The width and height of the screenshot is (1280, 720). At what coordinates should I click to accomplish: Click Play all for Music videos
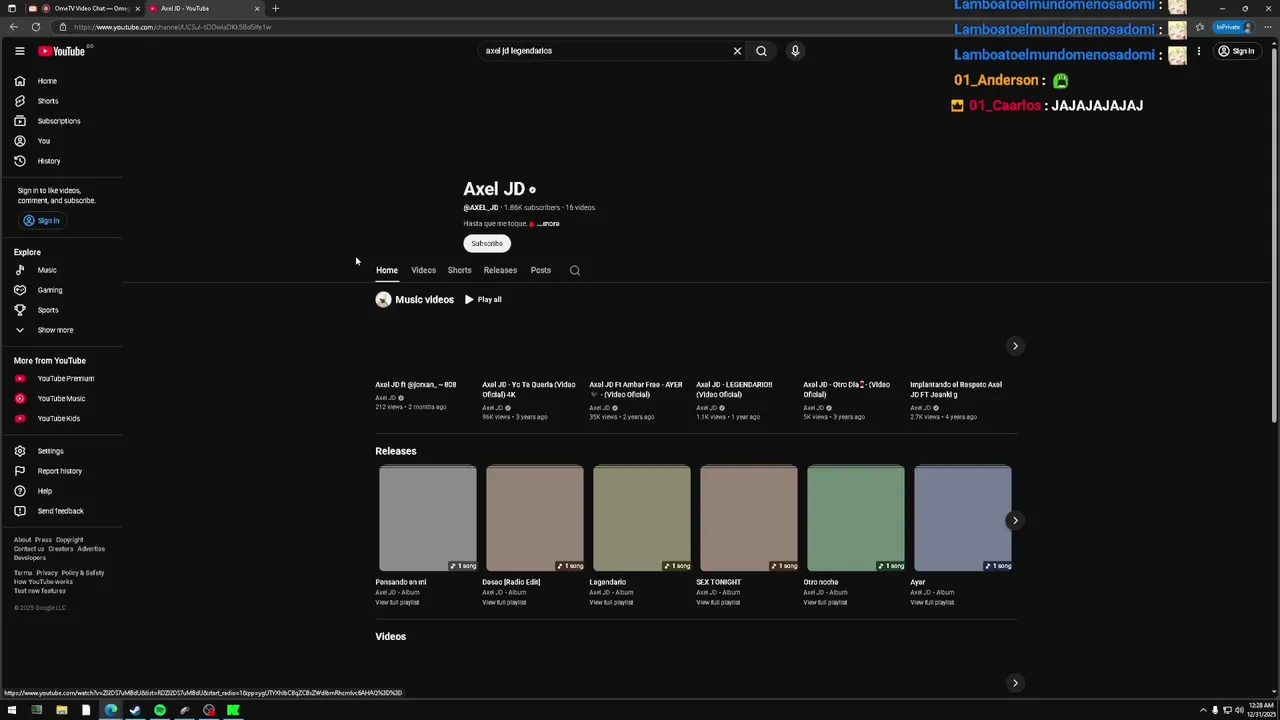pyautogui.click(x=483, y=300)
